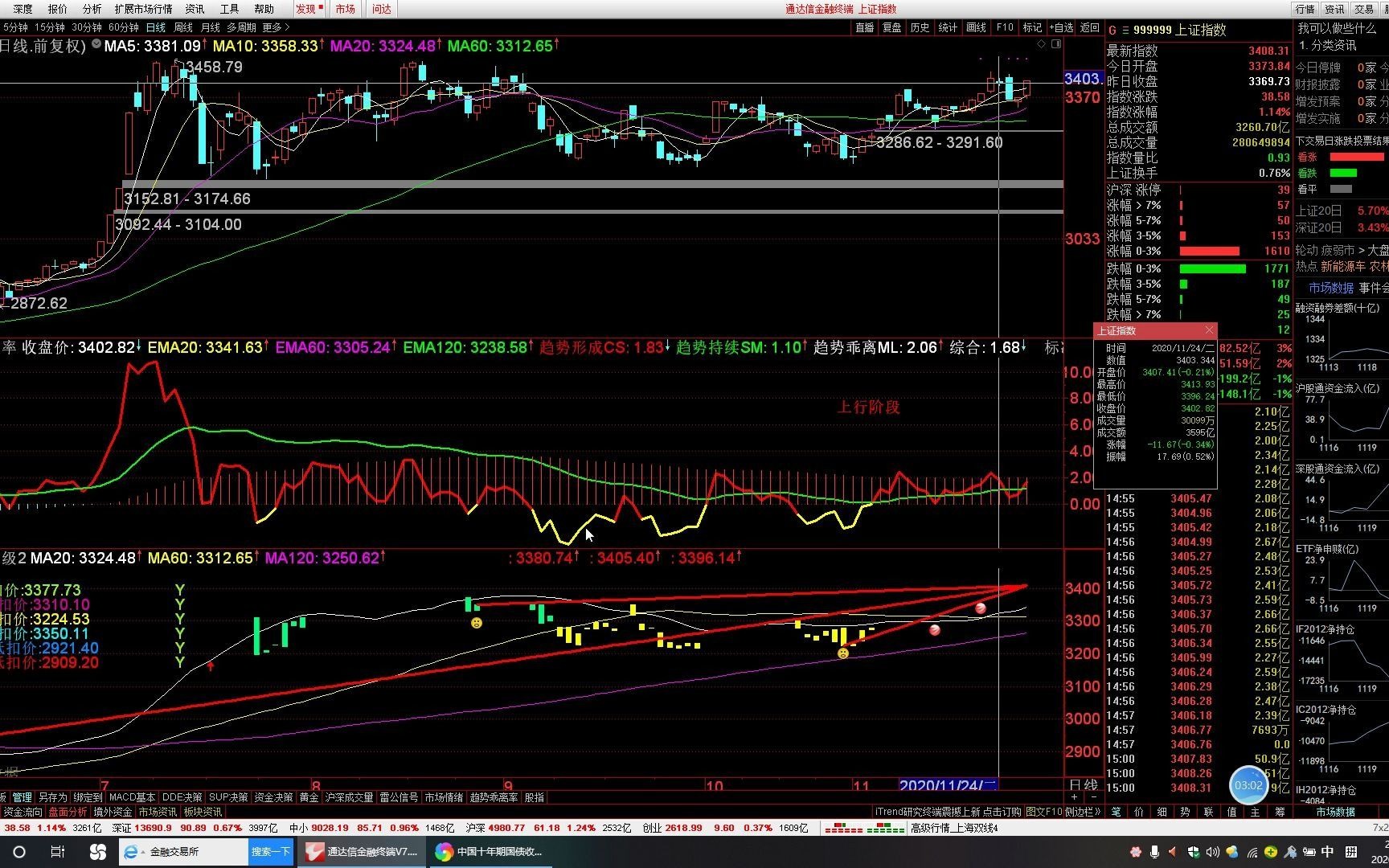Viewport: 1389px width, 868px height.
Task: Open the 工具 menu
Action: point(229,9)
